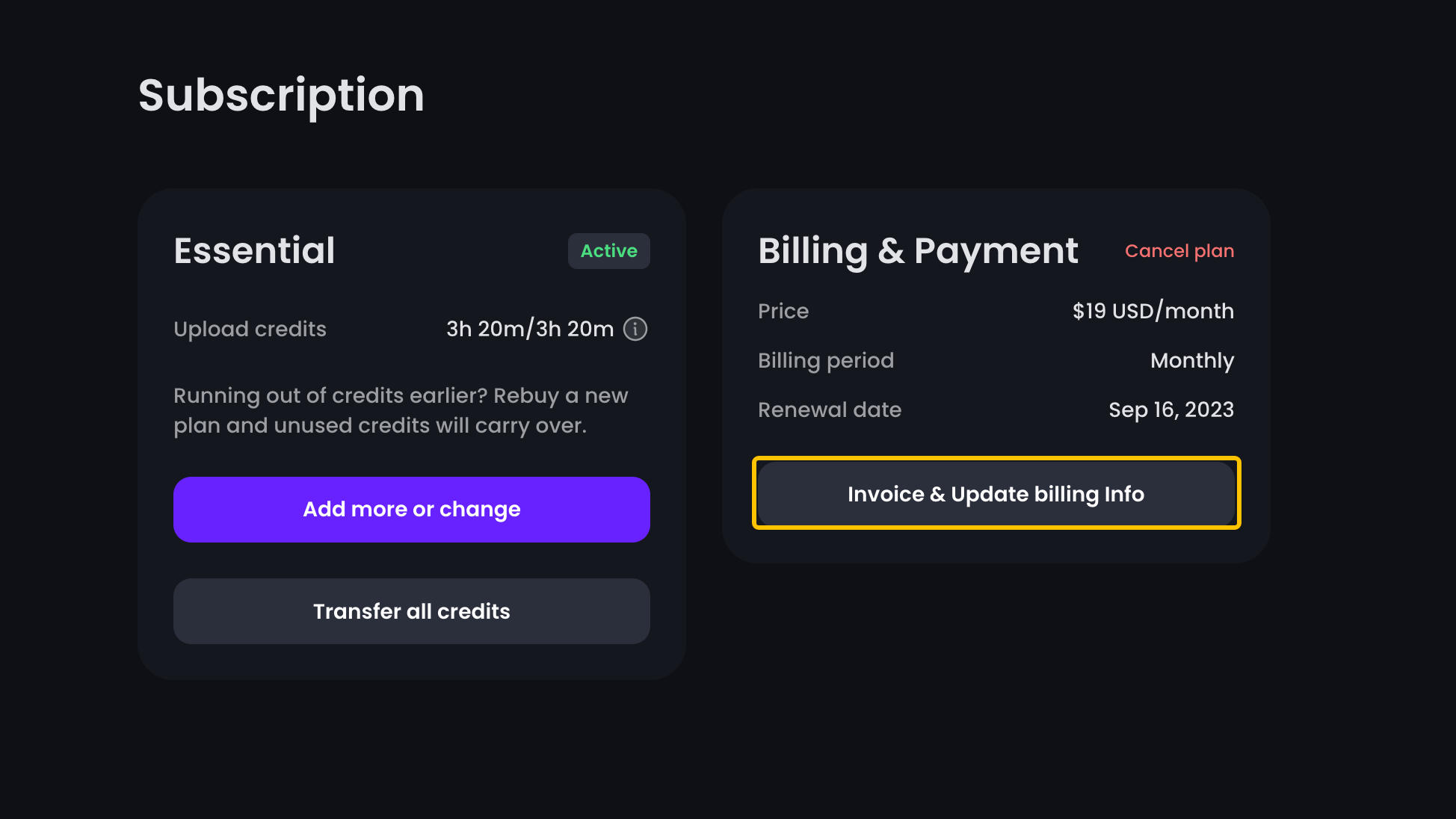Click the upload credits info icon
1456x819 pixels.
(635, 329)
